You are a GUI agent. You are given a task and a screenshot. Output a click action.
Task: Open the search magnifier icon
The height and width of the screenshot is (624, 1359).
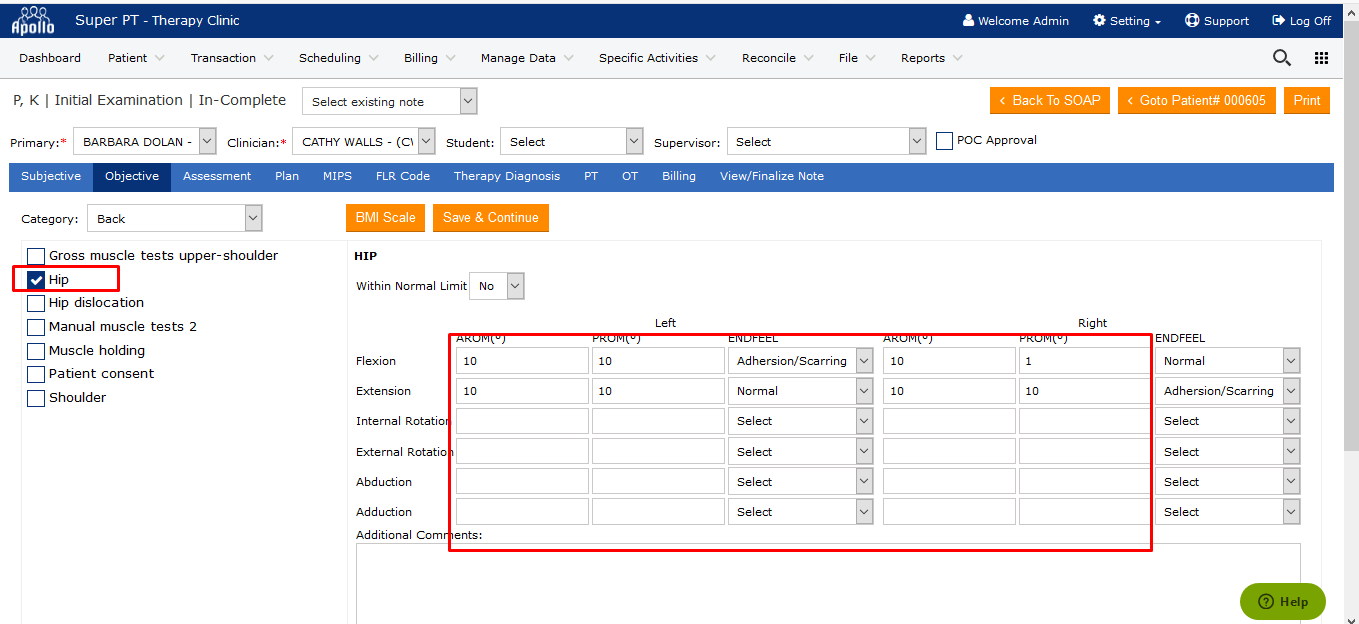pyautogui.click(x=1281, y=58)
